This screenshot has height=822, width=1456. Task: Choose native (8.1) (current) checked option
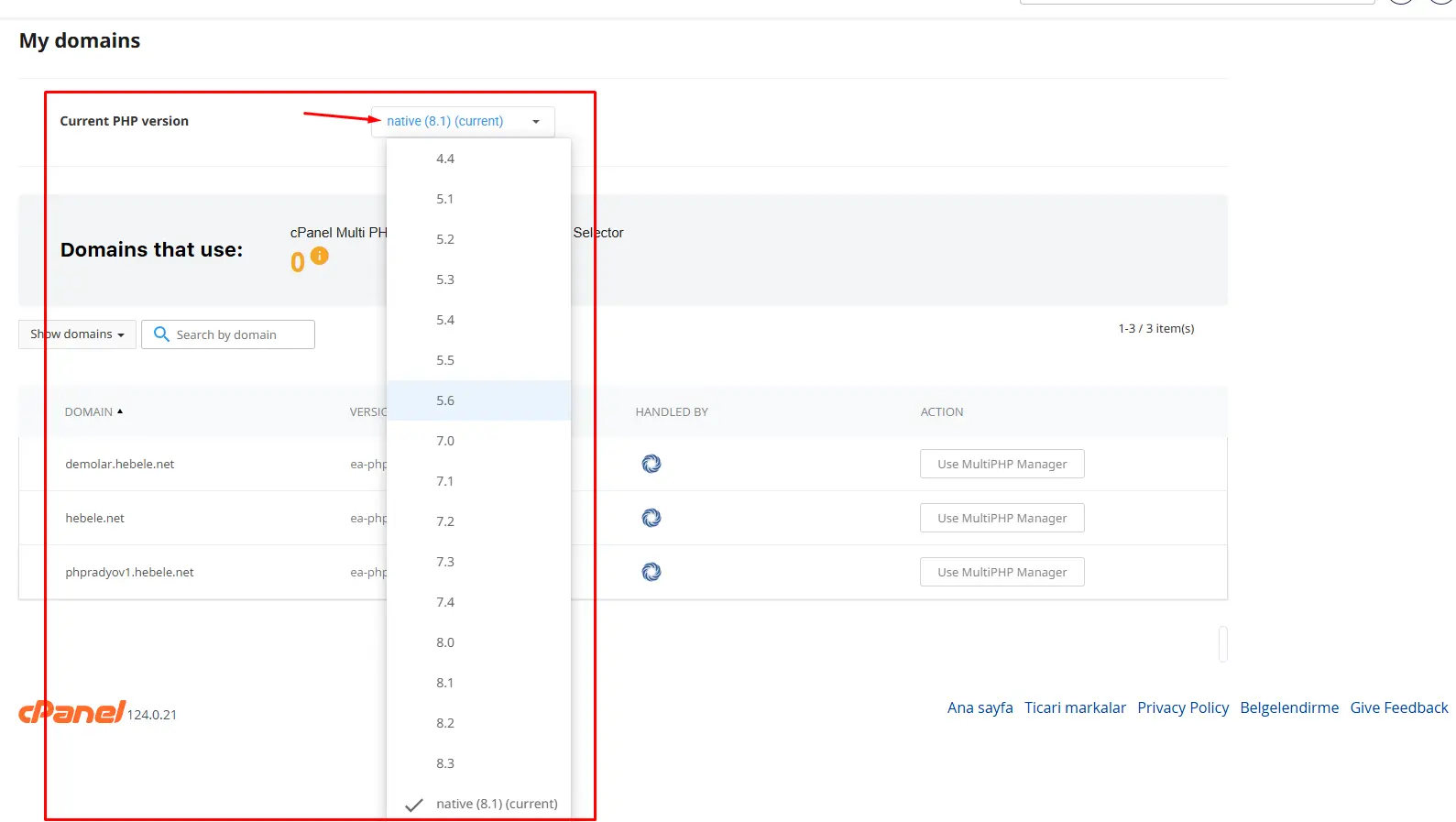coord(478,804)
